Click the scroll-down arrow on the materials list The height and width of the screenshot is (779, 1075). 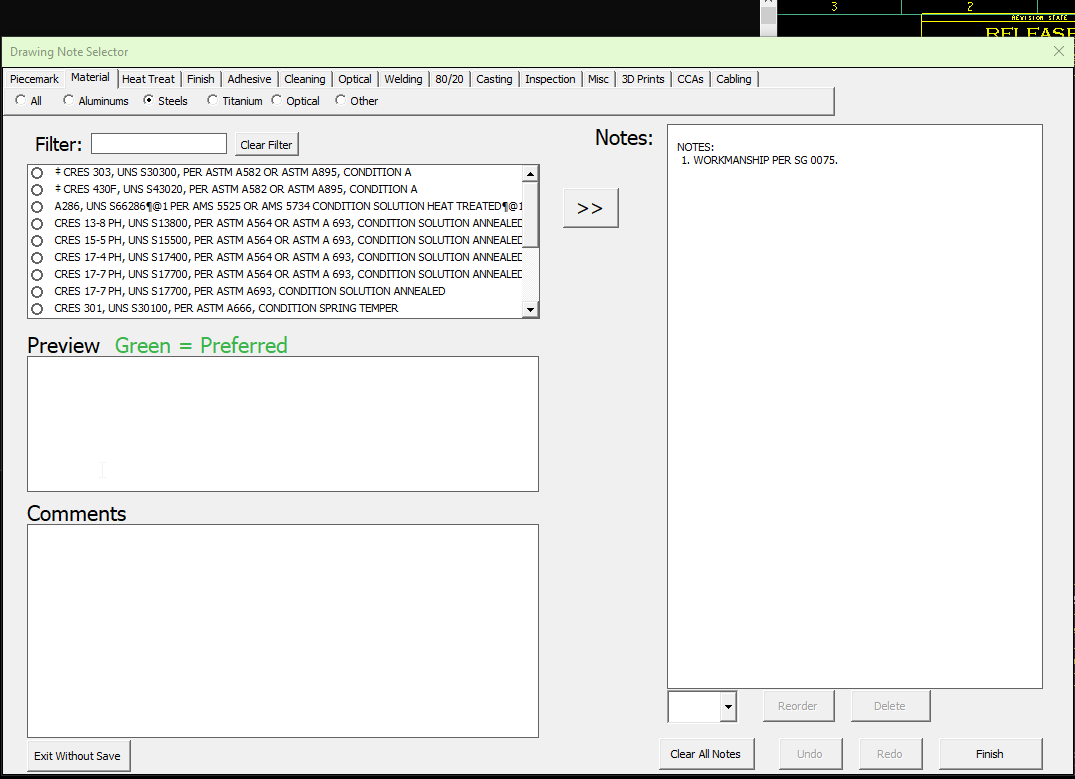[x=530, y=308]
